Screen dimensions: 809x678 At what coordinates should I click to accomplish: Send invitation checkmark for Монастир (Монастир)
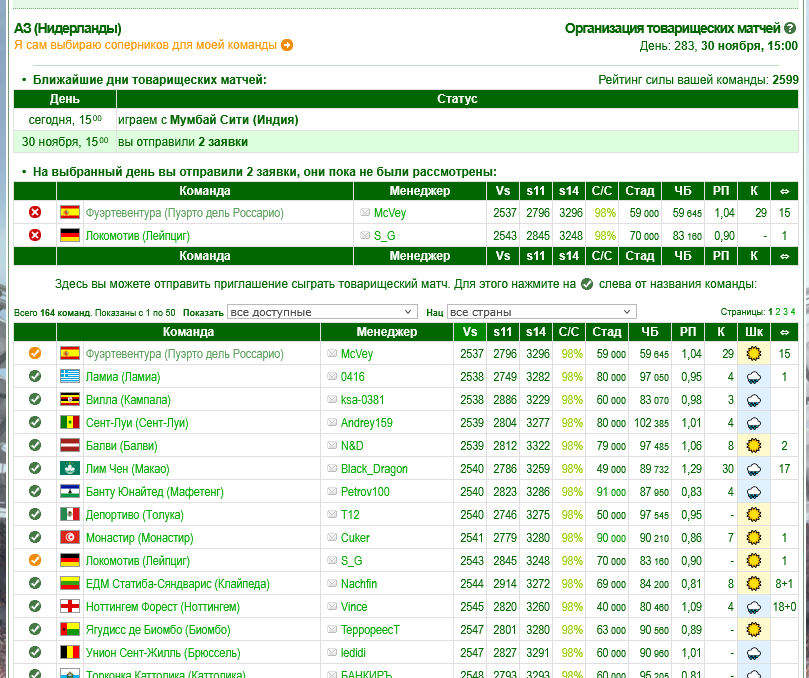pos(35,537)
